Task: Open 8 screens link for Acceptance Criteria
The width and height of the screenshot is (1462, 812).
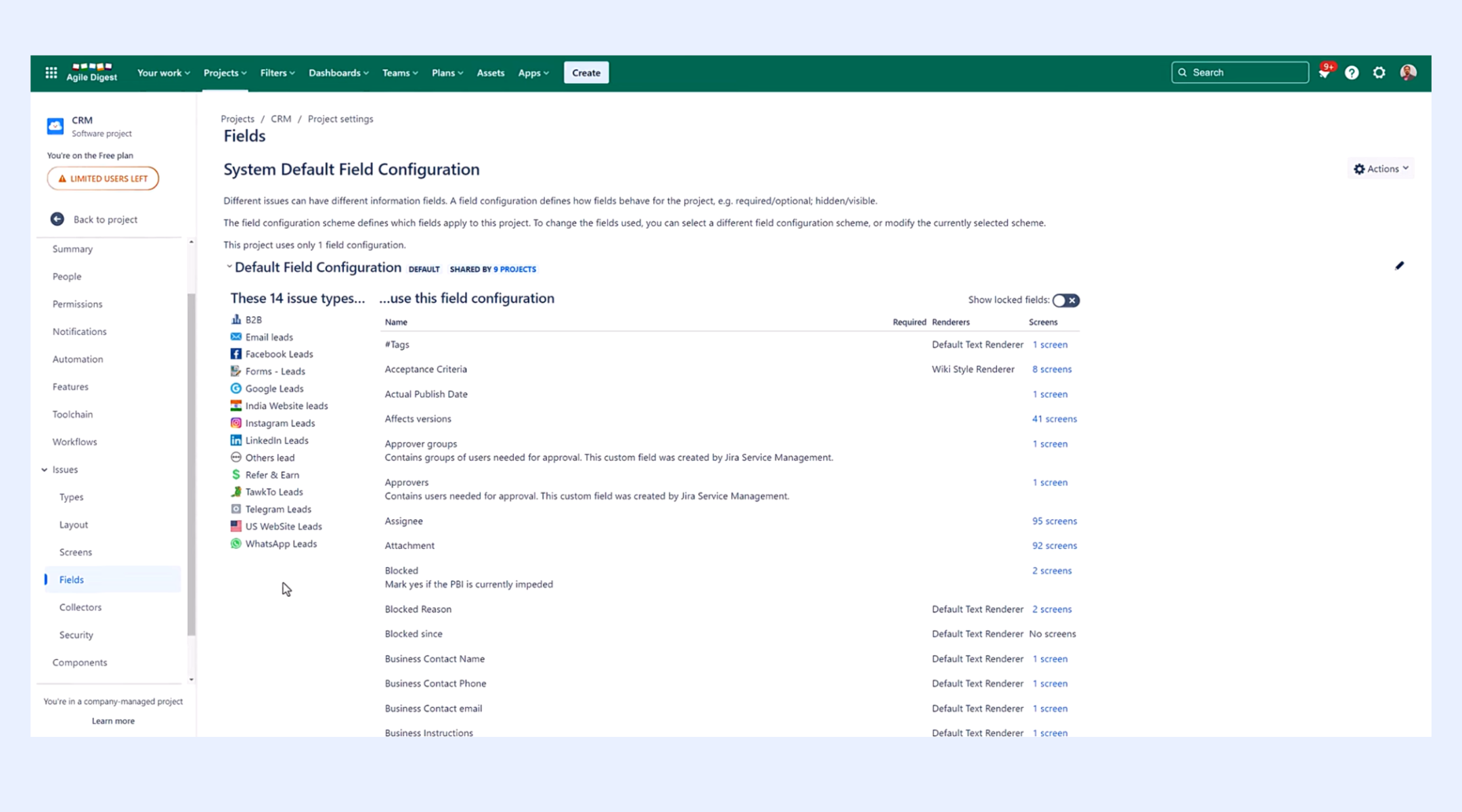Action: click(1052, 369)
